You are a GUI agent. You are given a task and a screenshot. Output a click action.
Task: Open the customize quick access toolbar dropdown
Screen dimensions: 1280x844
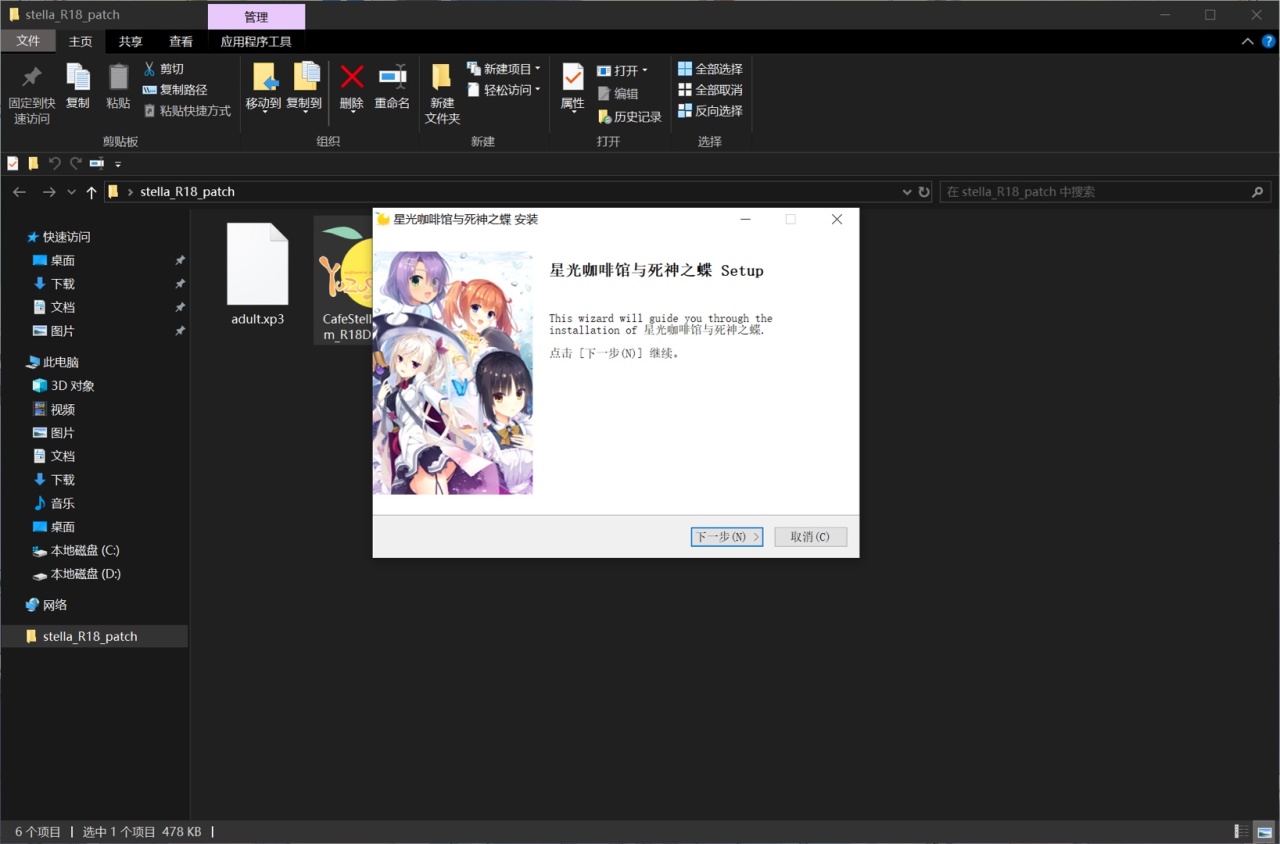117,163
